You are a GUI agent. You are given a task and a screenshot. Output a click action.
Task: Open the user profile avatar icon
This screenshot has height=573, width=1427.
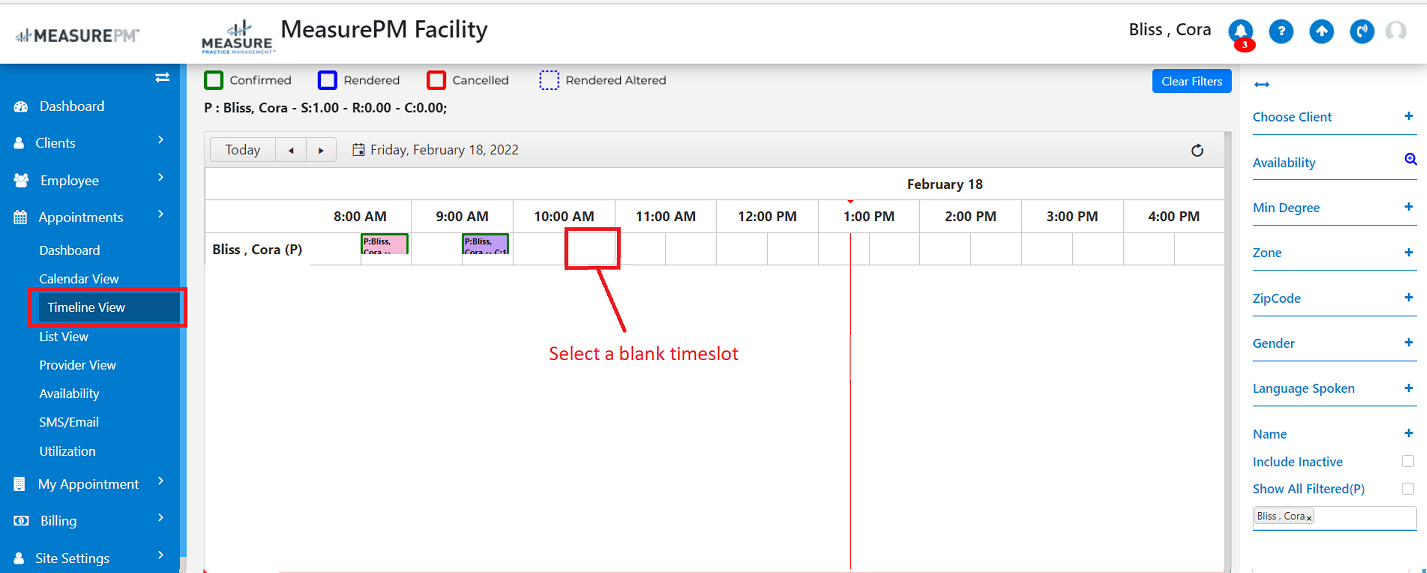[x=1396, y=31]
